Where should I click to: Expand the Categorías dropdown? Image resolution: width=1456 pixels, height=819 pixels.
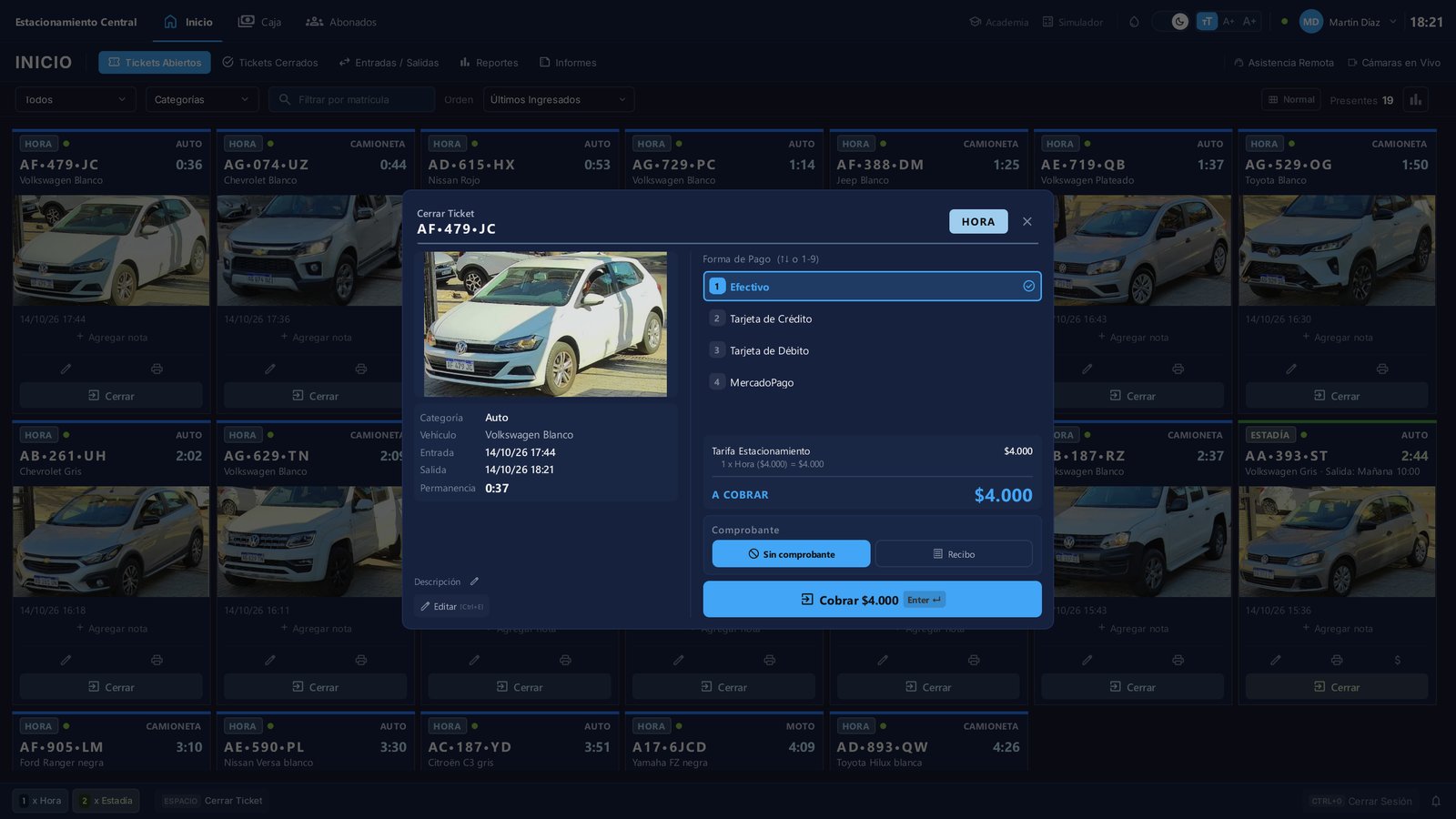202,99
